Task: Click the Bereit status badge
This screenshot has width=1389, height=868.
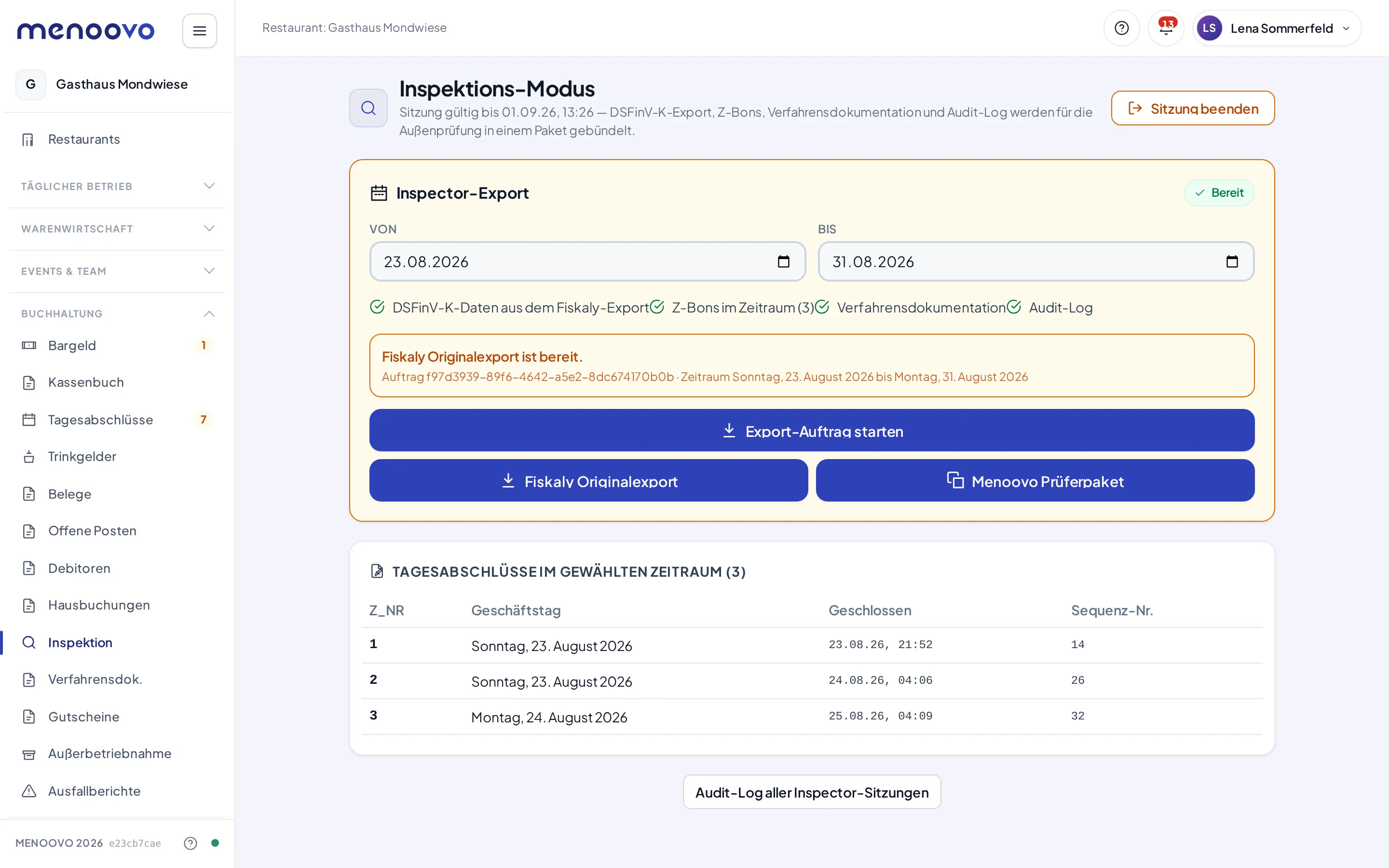Action: 1219,193
